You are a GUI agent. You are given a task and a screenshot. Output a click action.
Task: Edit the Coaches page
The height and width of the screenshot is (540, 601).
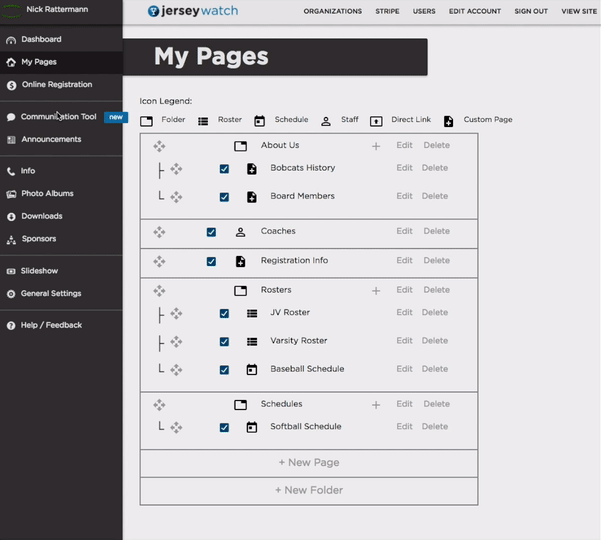pyautogui.click(x=404, y=231)
